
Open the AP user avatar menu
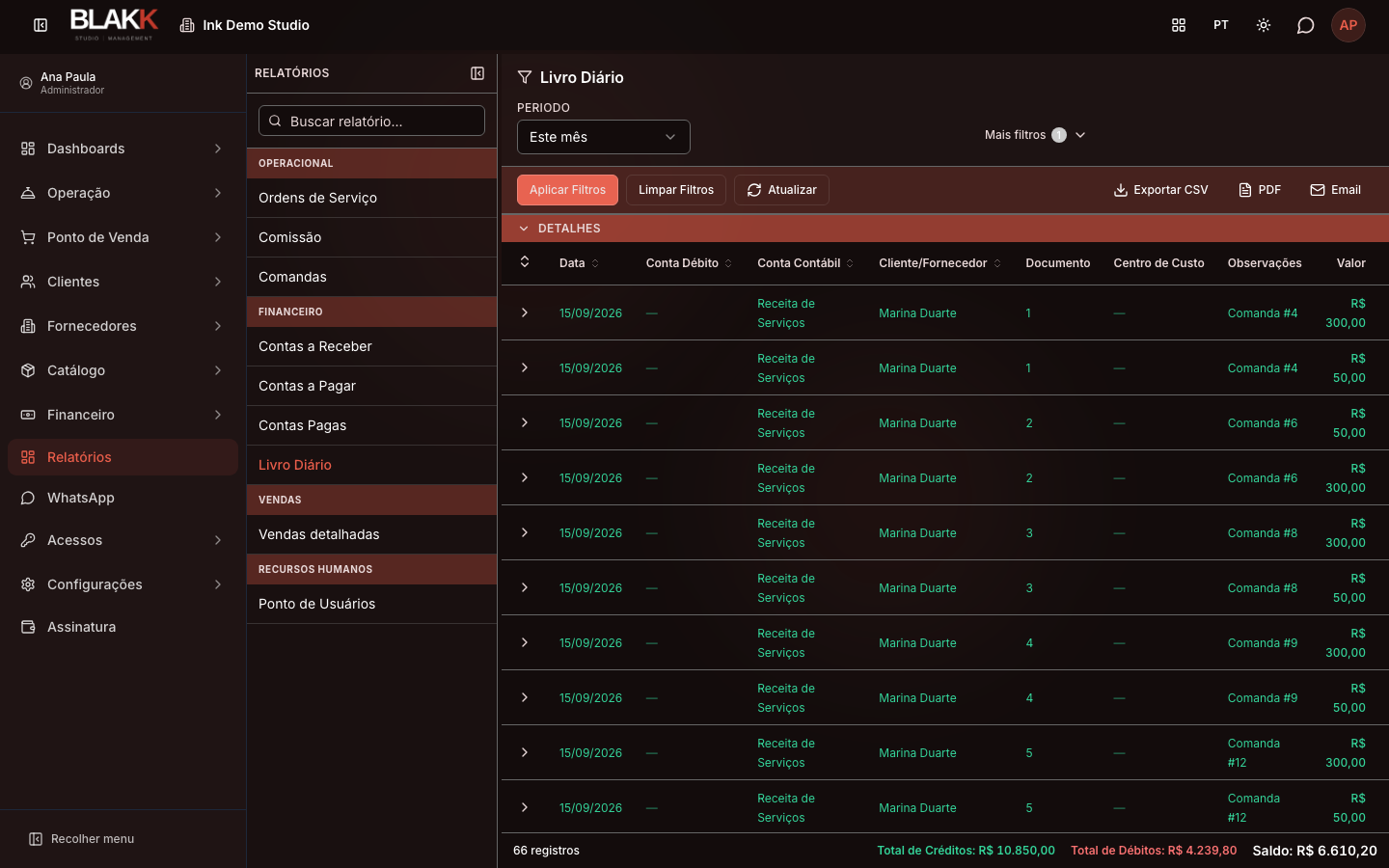point(1348,25)
